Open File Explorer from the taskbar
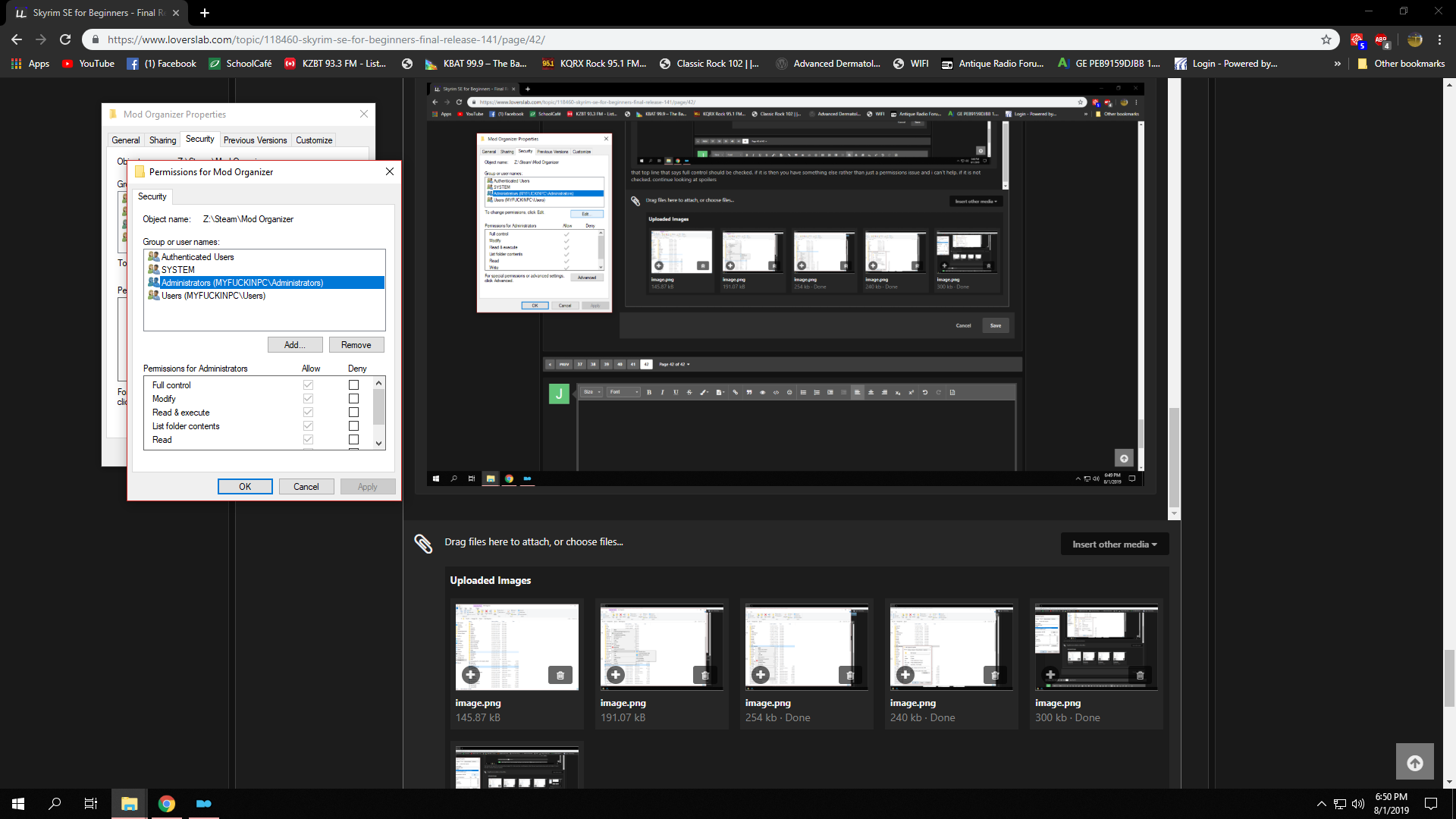Screen dimensions: 1456x819 [129, 804]
